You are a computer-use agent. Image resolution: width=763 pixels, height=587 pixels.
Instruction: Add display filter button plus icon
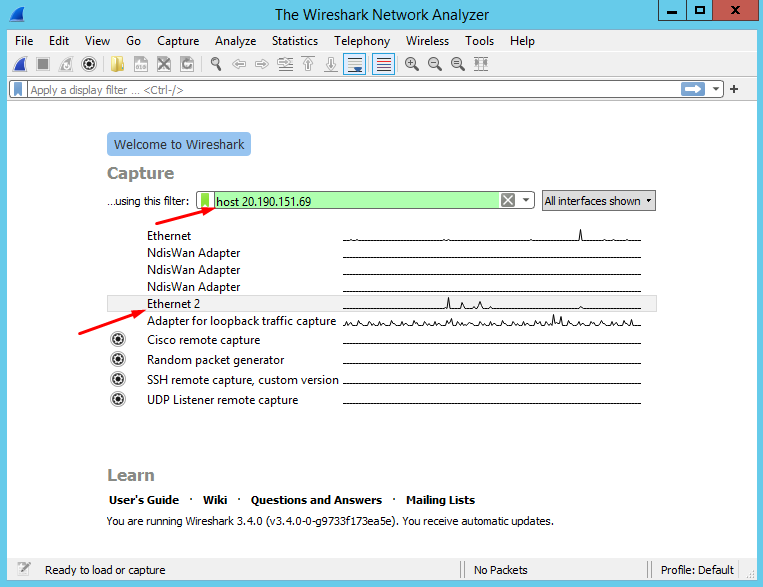734,89
